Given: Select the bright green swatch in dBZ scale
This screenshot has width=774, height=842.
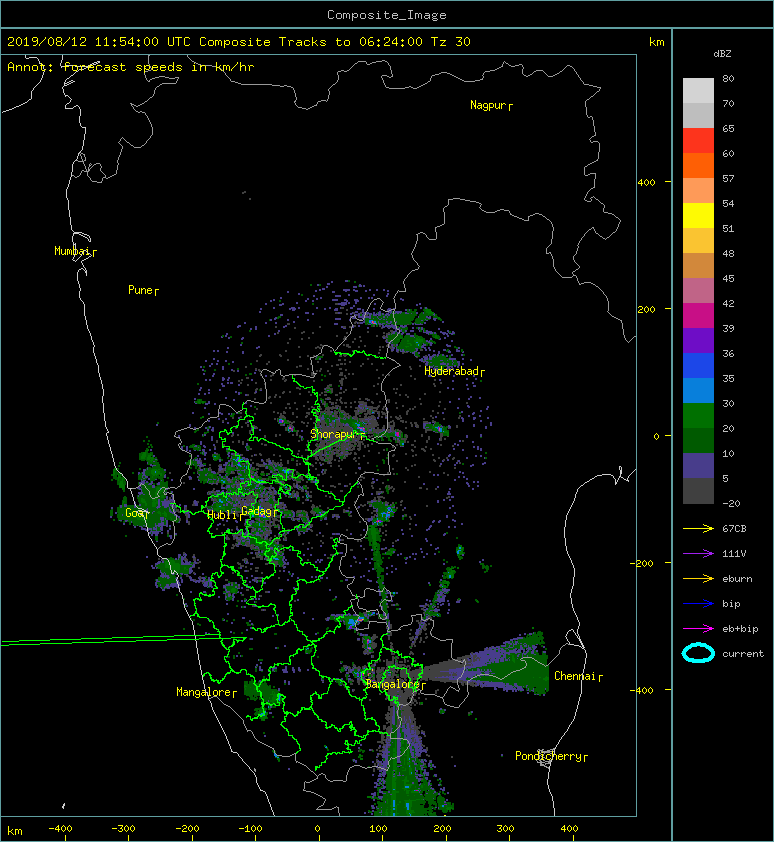Looking at the screenshot, I should click(698, 416).
